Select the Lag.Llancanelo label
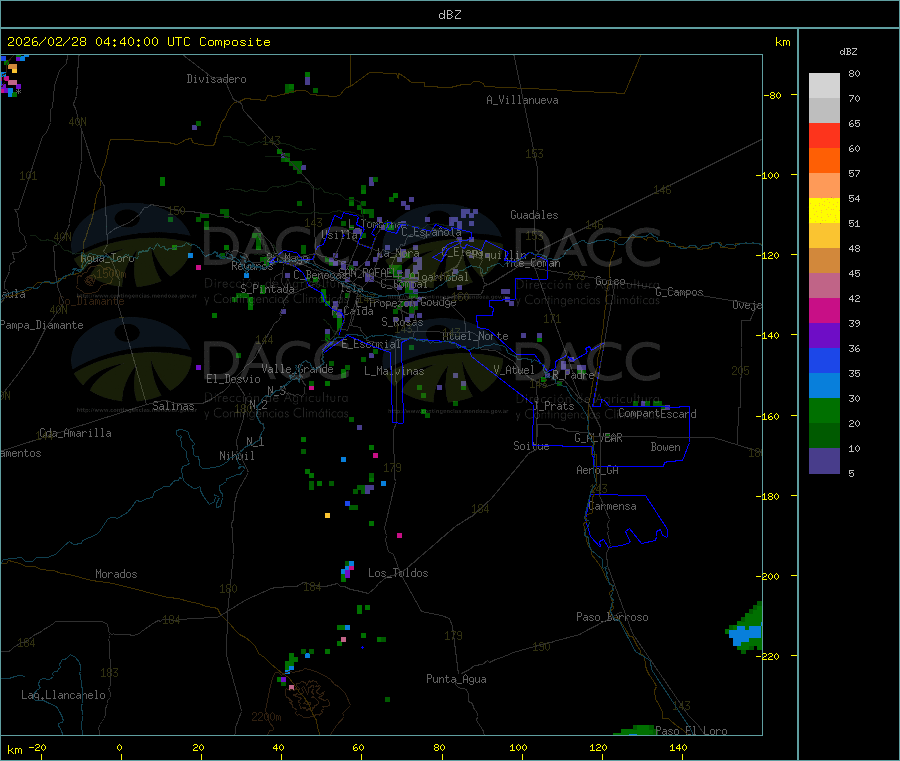The width and height of the screenshot is (900, 761). tap(64, 695)
